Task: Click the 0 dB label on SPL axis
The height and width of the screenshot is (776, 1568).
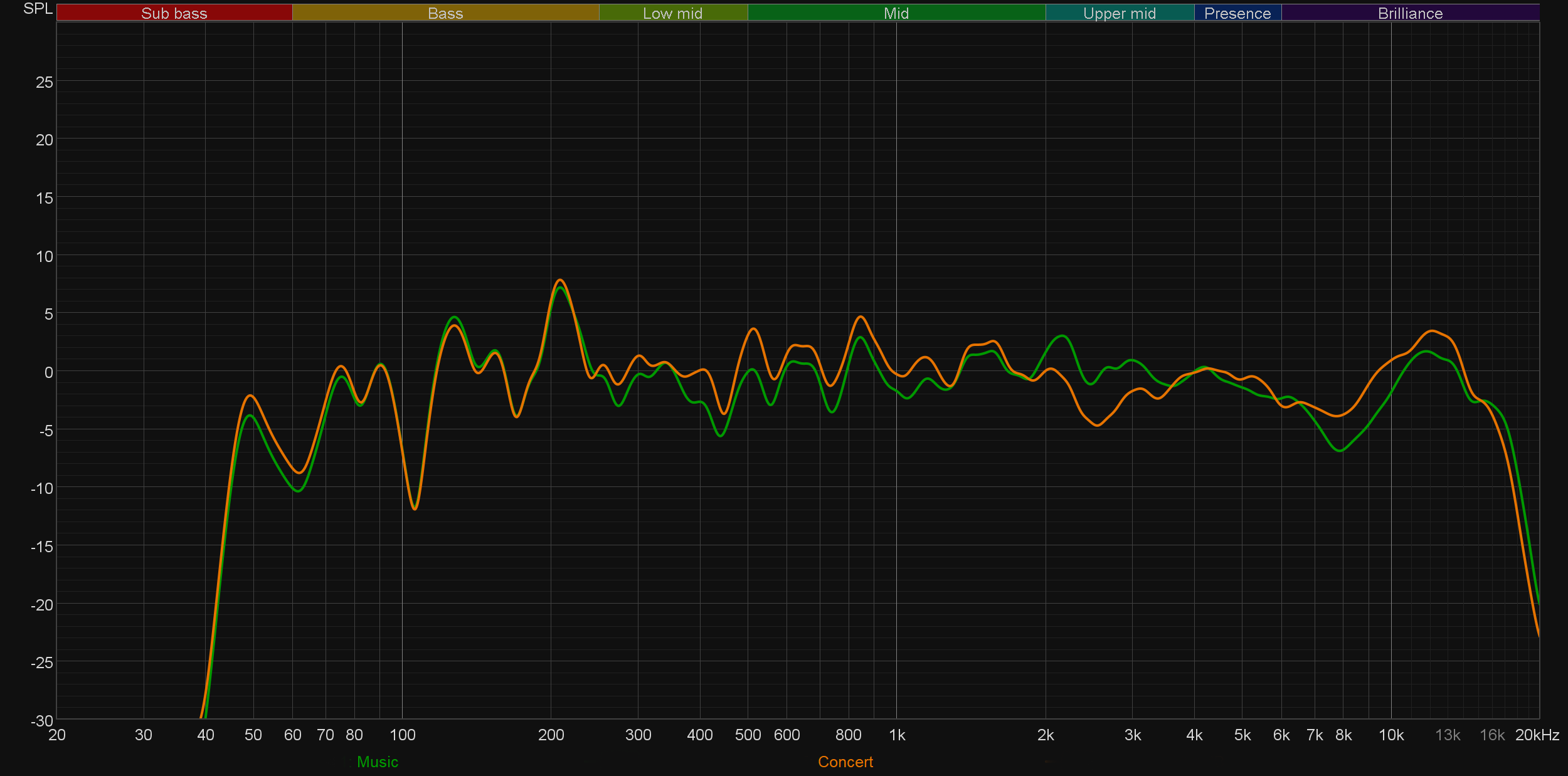Action: tap(48, 372)
